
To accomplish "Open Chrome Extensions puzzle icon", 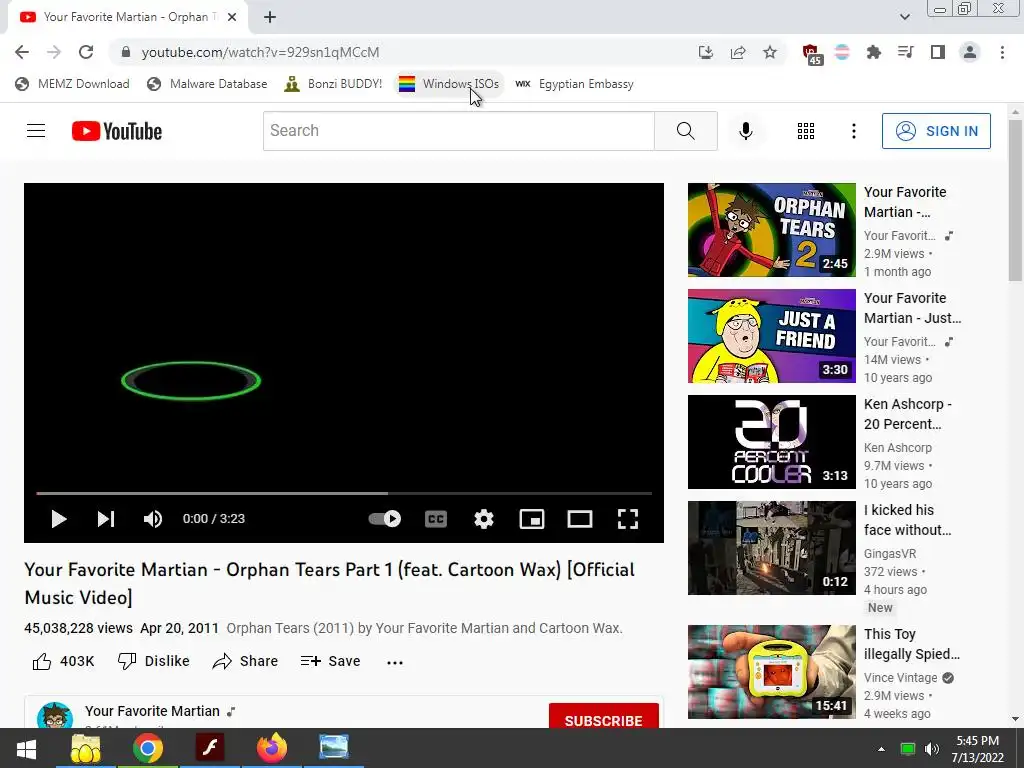I will tap(873, 52).
